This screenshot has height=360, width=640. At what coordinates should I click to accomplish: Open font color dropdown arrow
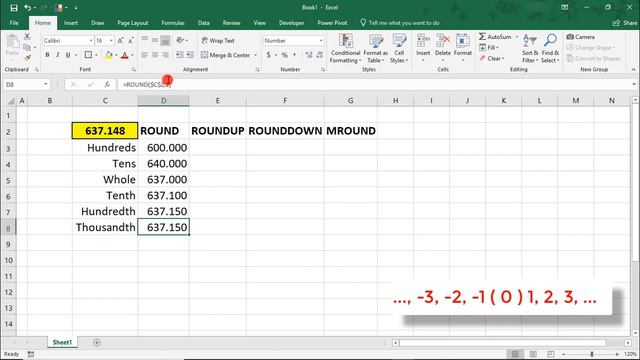pyautogui.click(x=132, y=55)
